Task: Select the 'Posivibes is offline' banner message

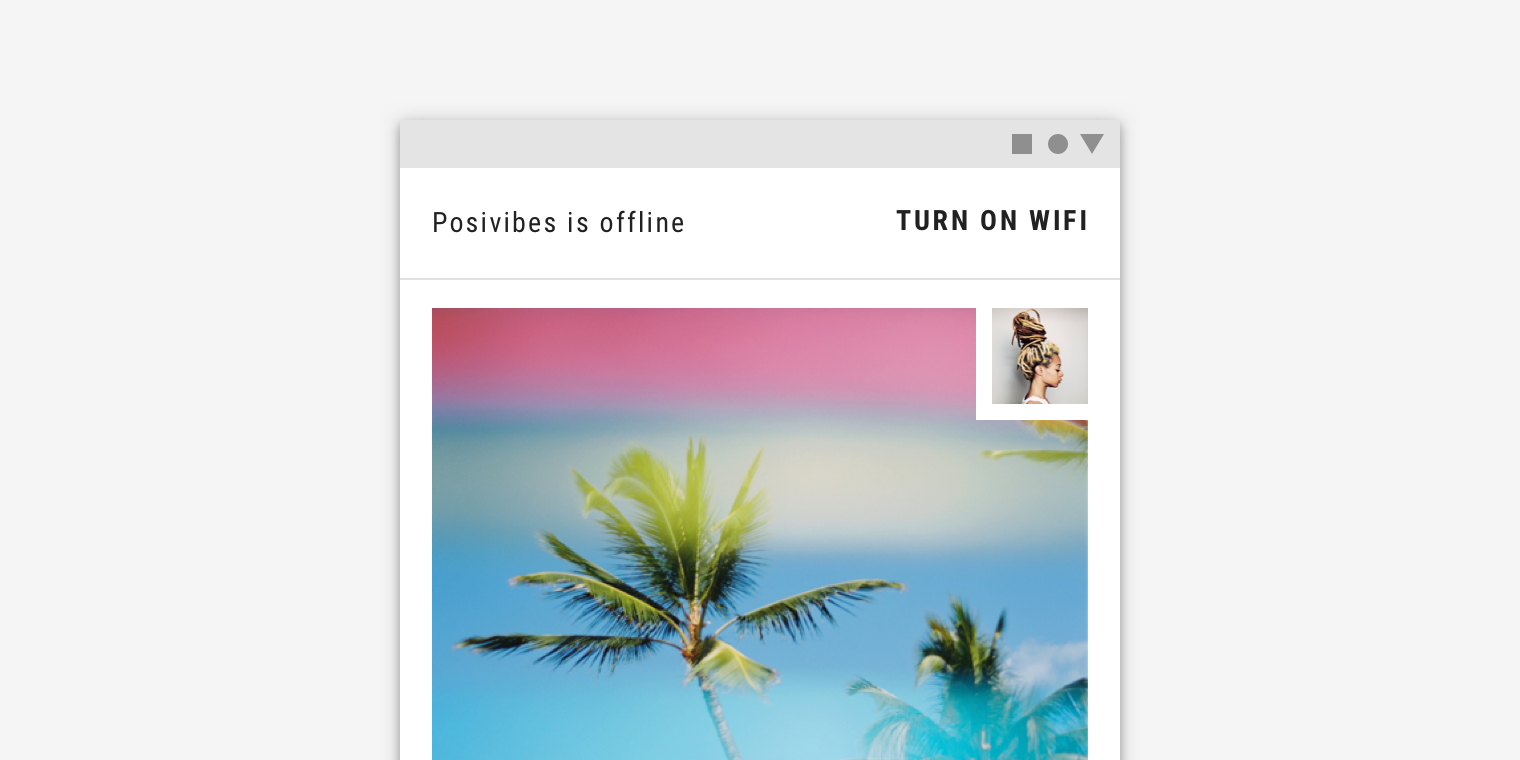Action: coord(558,222)
